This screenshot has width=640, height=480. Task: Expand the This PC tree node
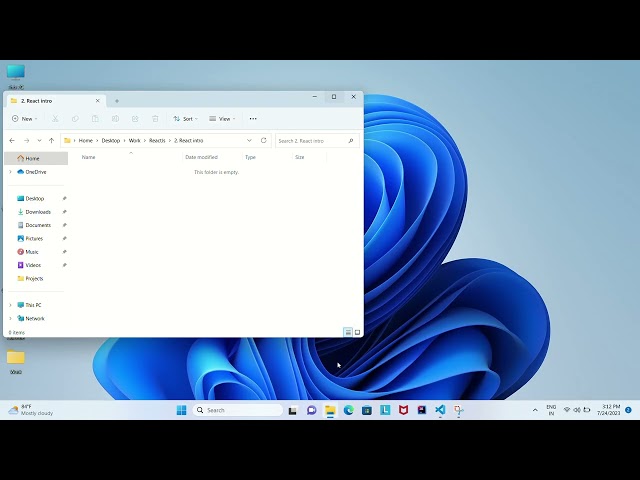(11, 305)
